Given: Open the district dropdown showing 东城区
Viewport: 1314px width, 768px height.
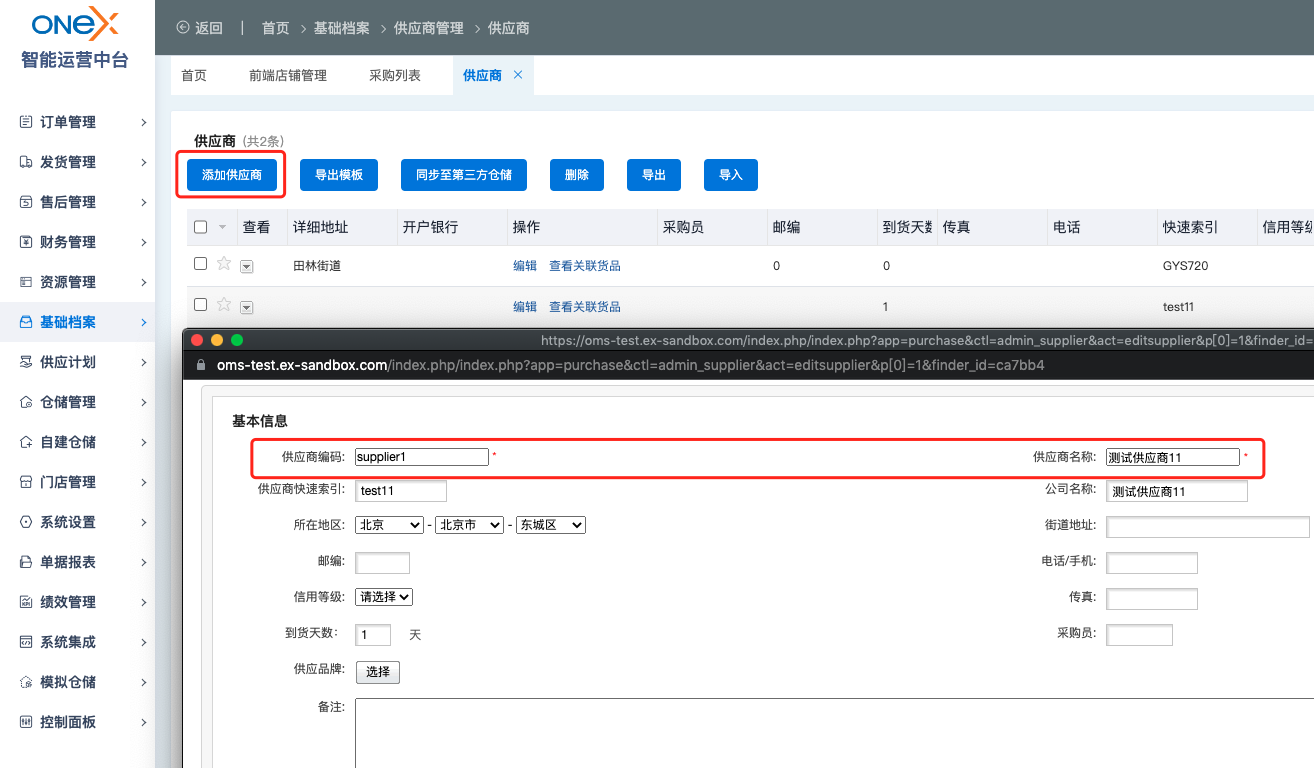Looking at the screenshot, I should [551, 525].
